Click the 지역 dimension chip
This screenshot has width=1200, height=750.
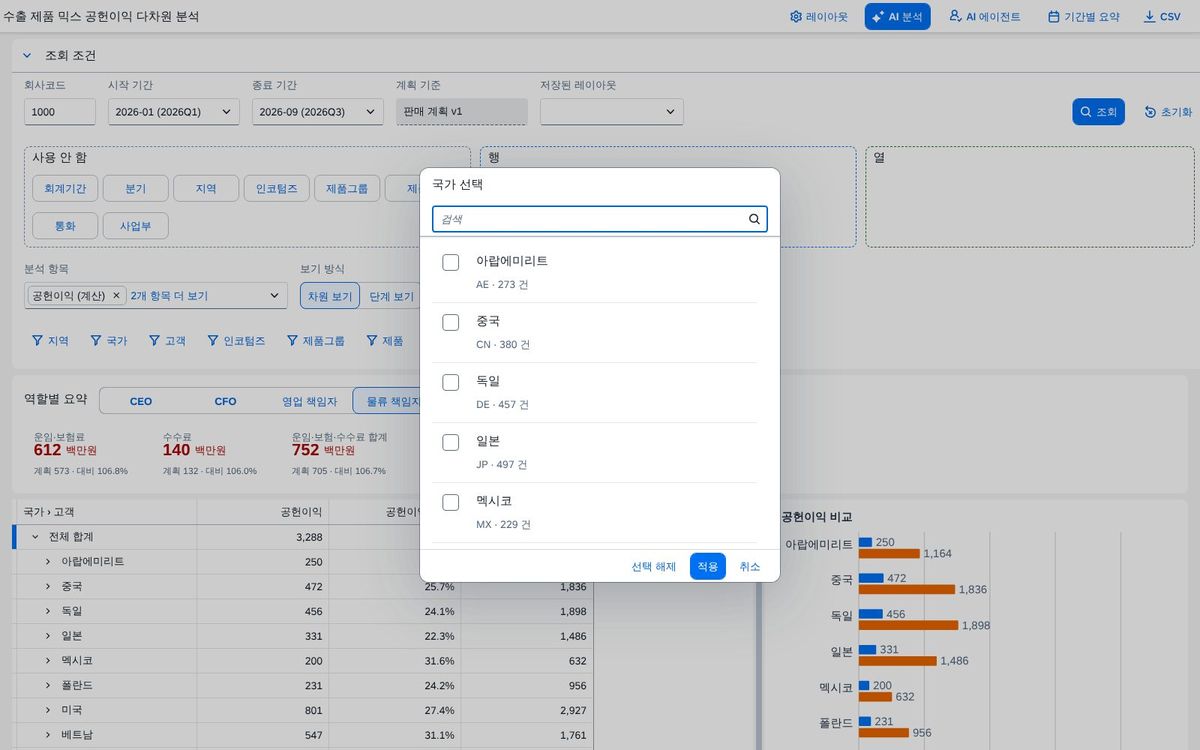point(206,188)
